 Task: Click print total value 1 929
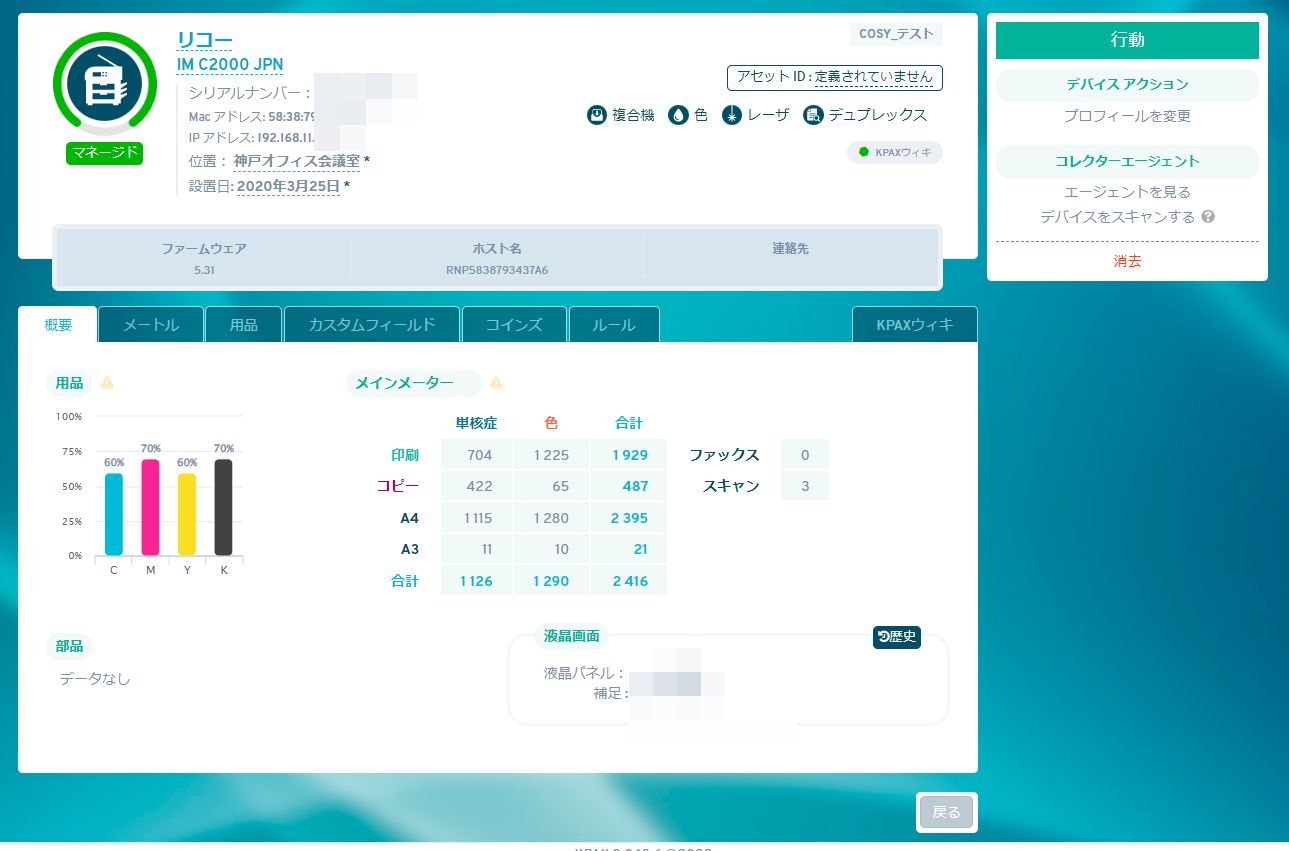(x=629, y=455)
